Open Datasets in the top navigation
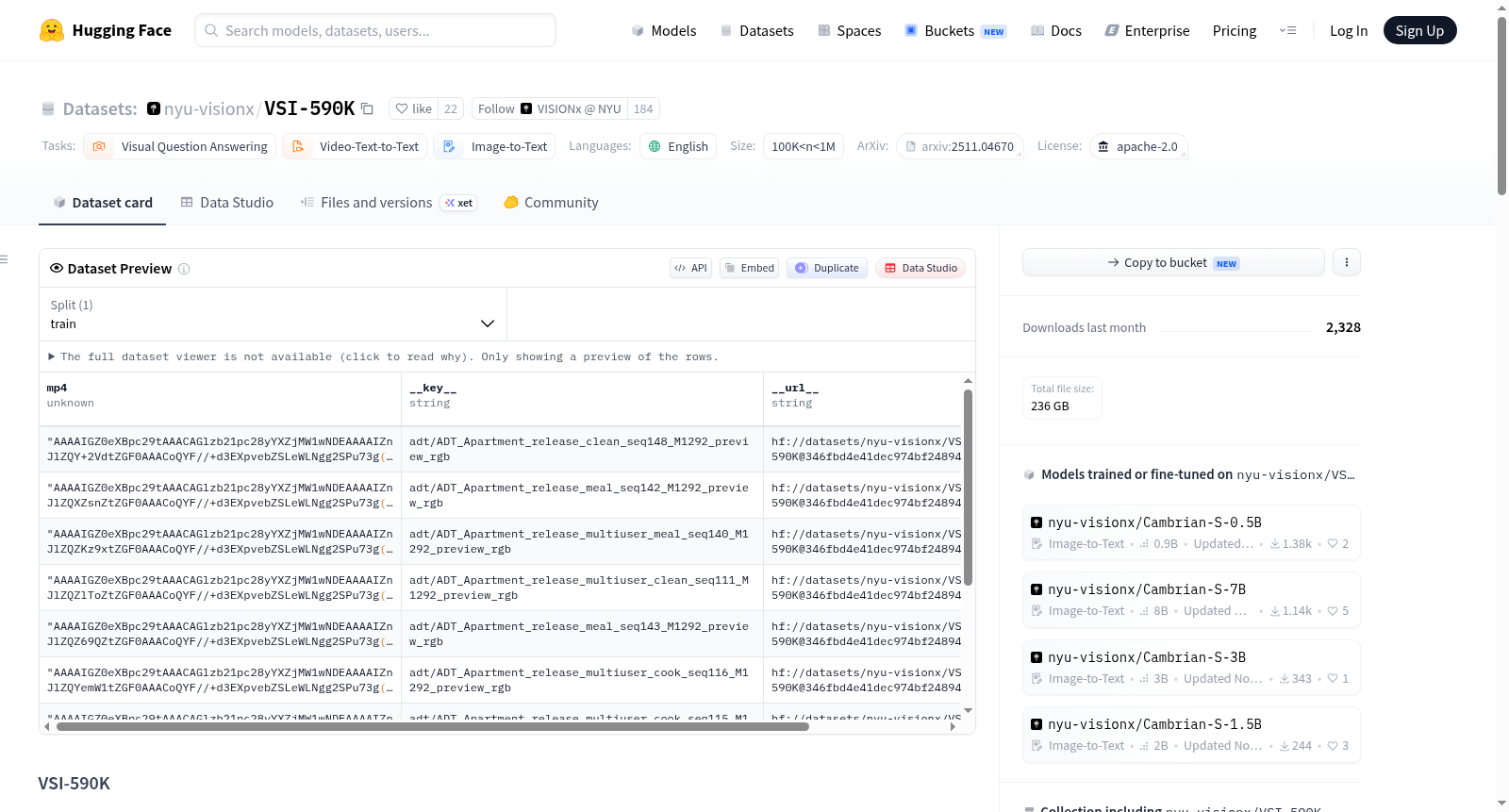This screenshot has height=812, width=1509. click(x=757, y=31)
